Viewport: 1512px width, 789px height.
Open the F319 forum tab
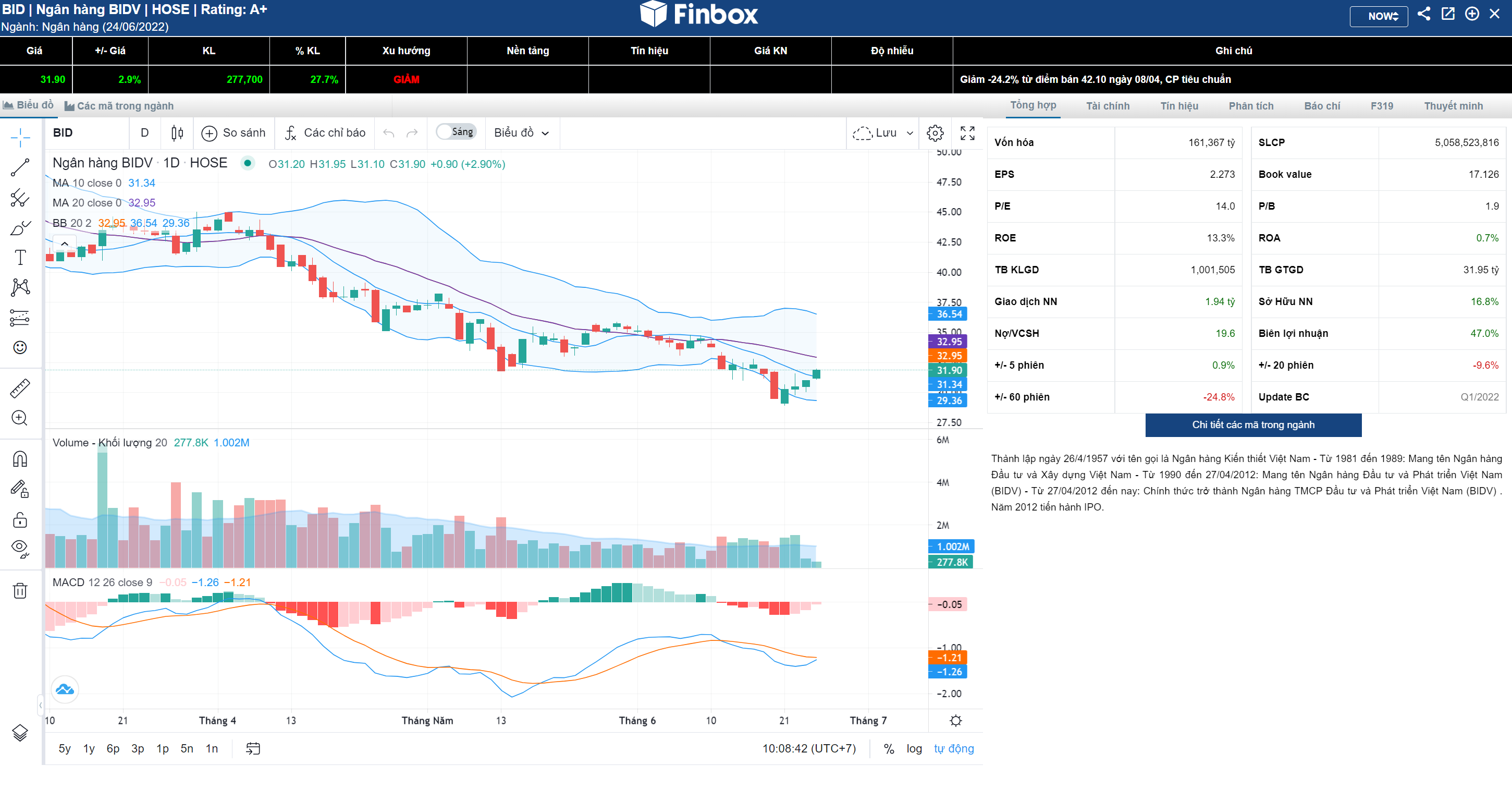tap(1382, 106)
